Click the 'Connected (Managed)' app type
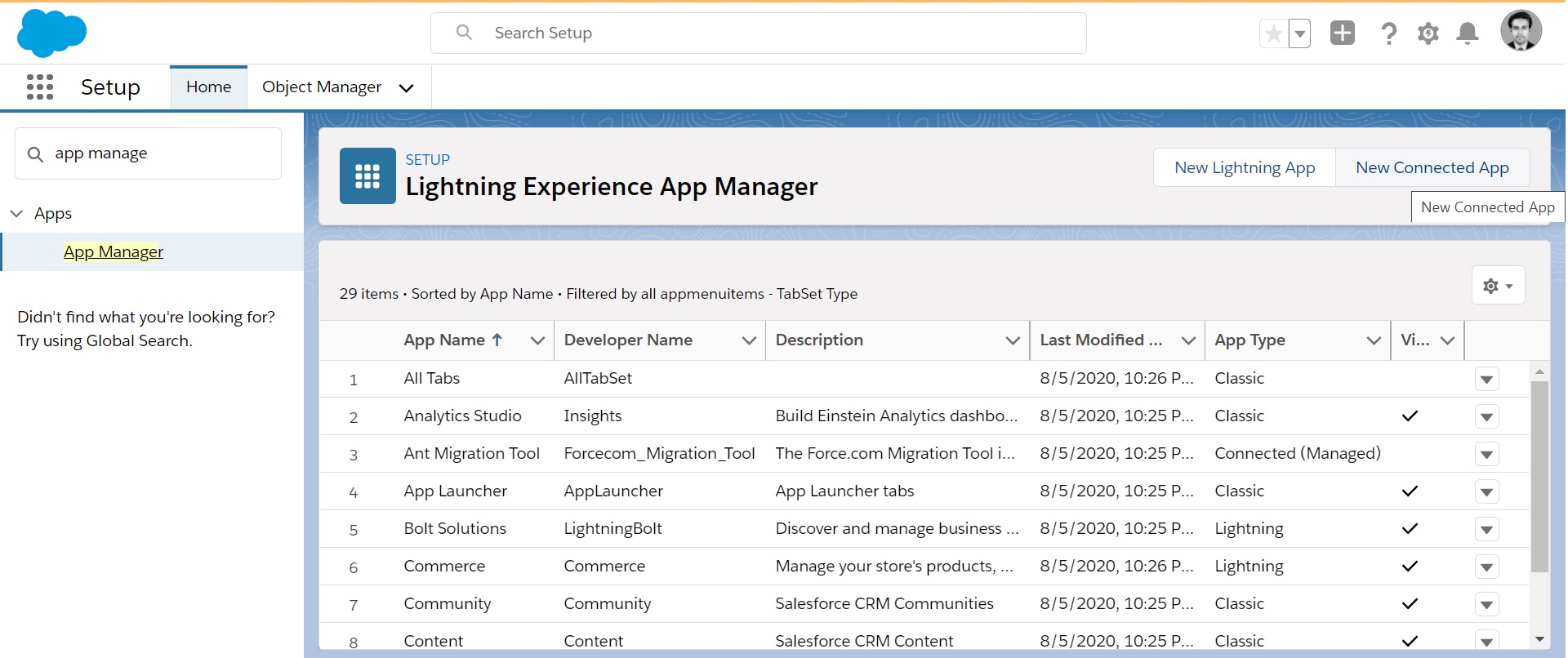 pos(1298,454)
